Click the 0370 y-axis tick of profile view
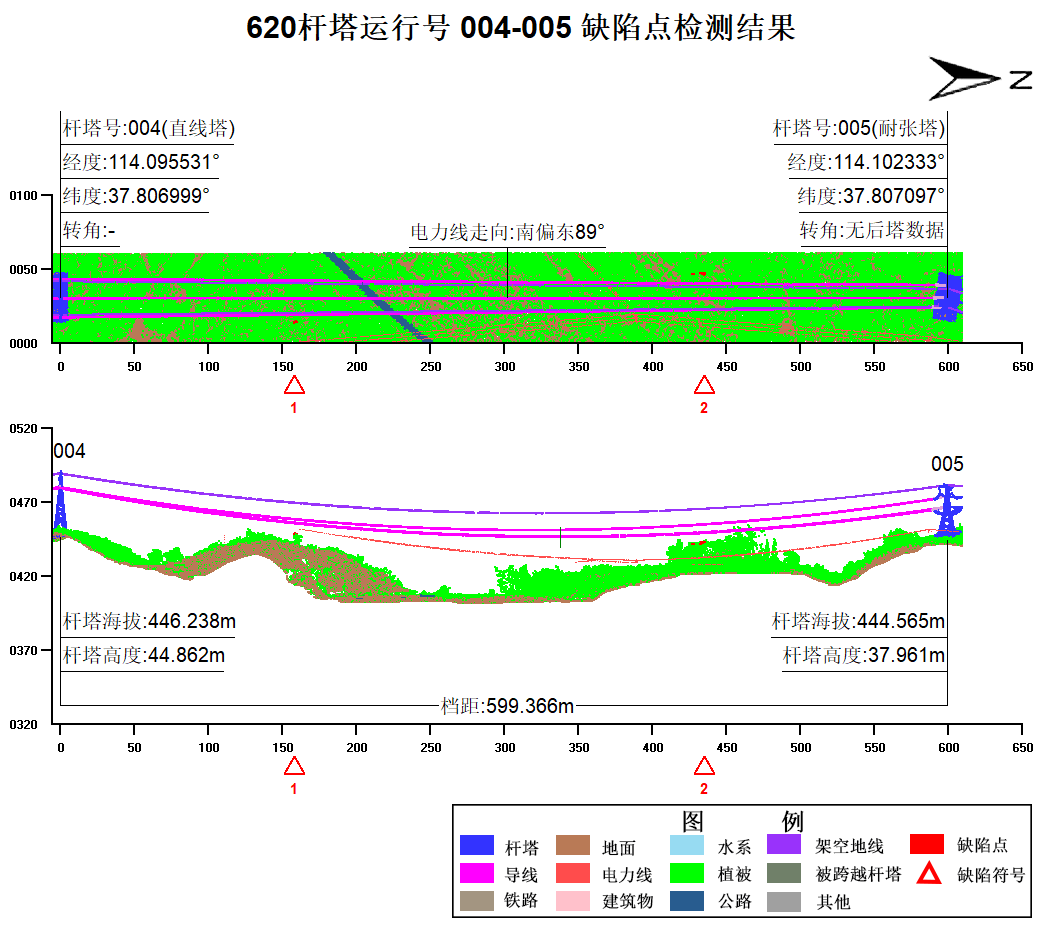This screenshot has height=928, width=1043. 23,651
